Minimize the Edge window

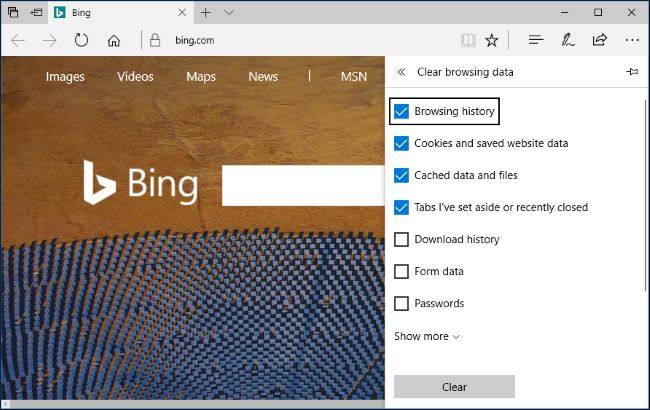pos(564,12)
